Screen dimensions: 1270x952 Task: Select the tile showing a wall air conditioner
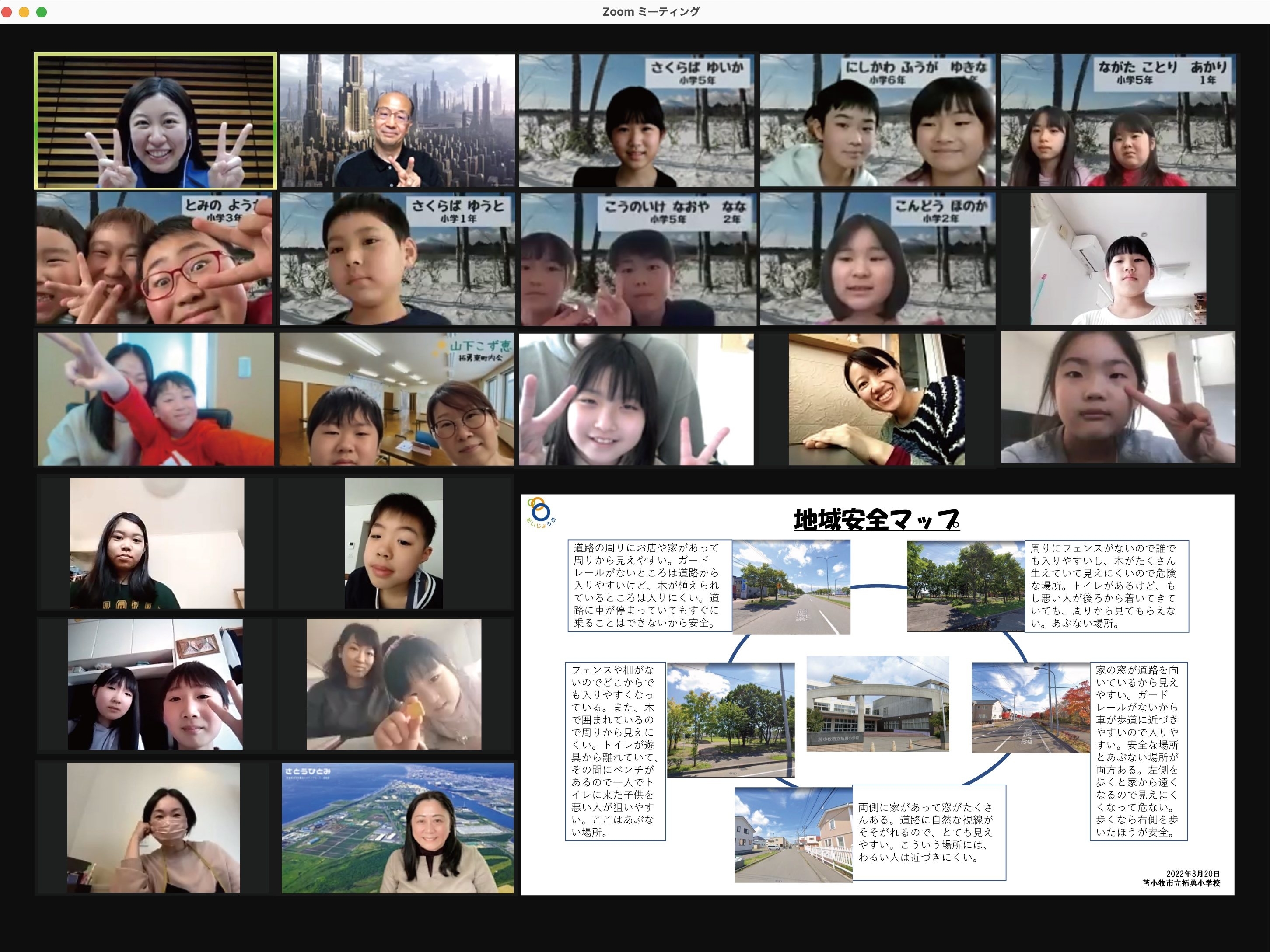(x=1118, y=259)
